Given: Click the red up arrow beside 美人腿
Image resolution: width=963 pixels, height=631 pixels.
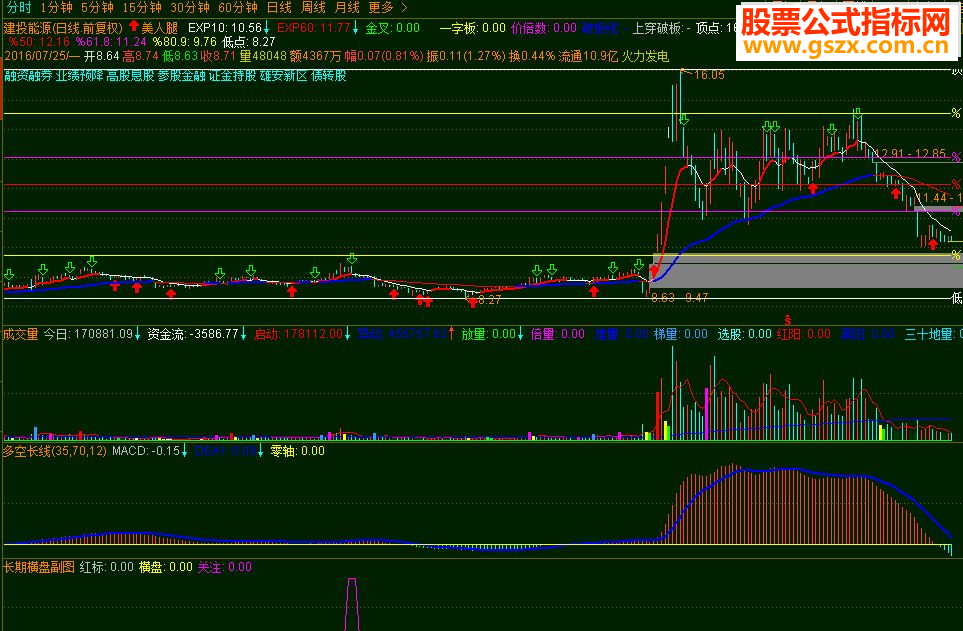Looking at the screenshot, I should coord(134,27).
